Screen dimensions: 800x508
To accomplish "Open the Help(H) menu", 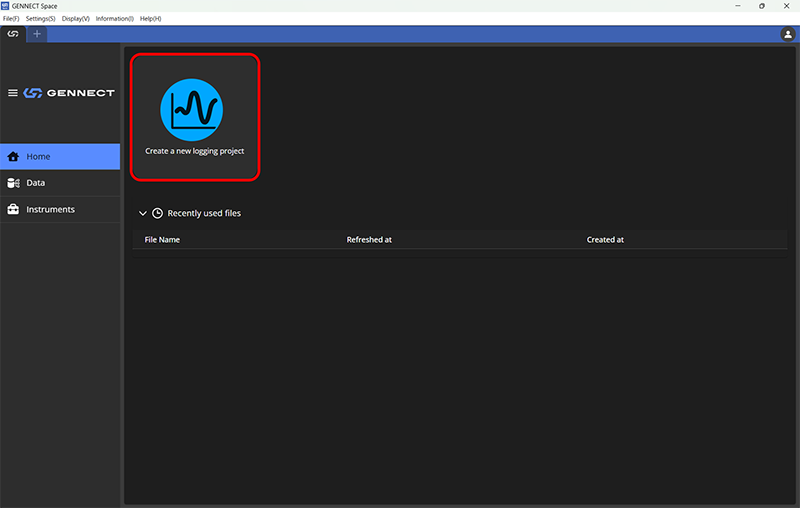I will 151,19.
